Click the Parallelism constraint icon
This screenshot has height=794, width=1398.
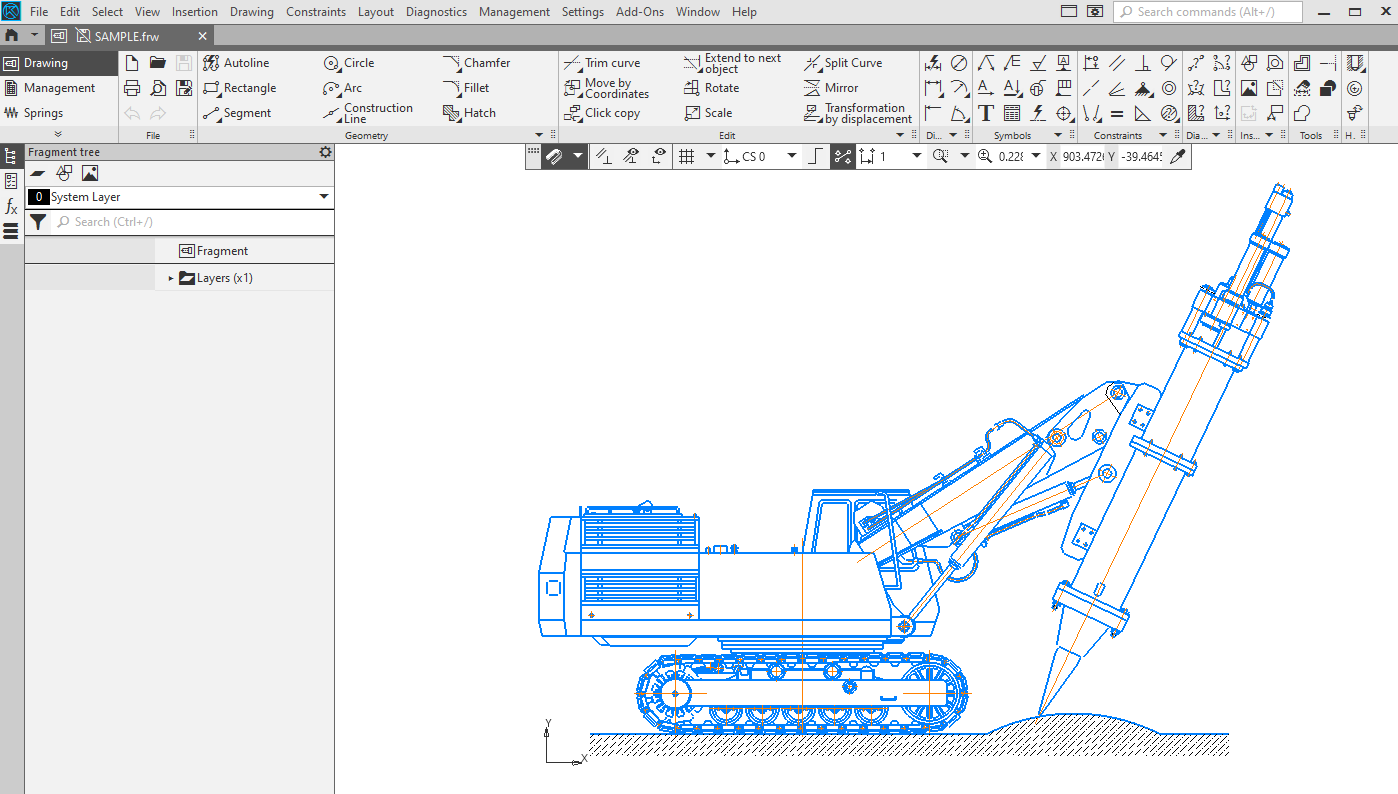[1117, 63]
